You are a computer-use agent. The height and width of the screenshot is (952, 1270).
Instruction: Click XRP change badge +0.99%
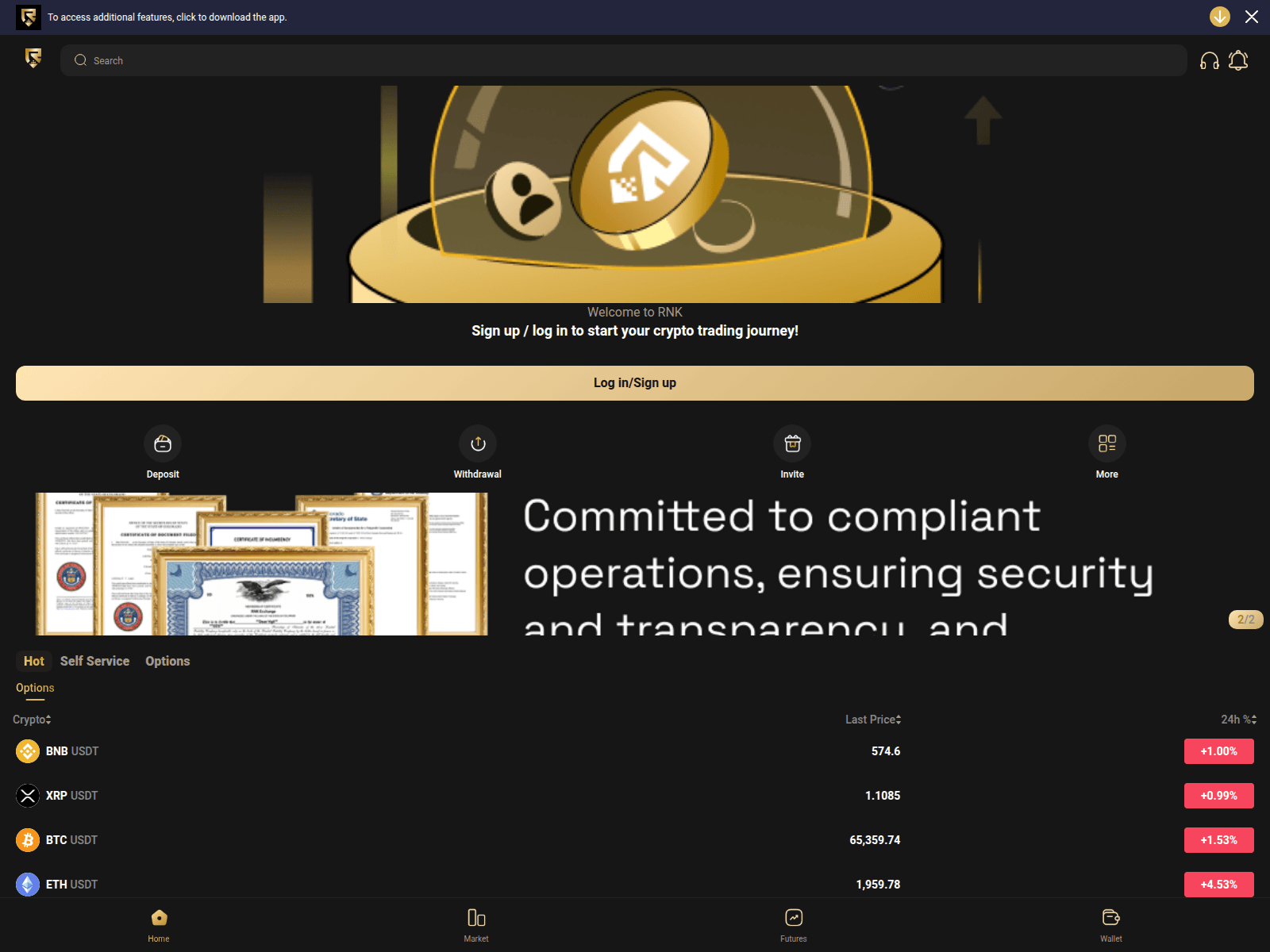(1219, 796)
